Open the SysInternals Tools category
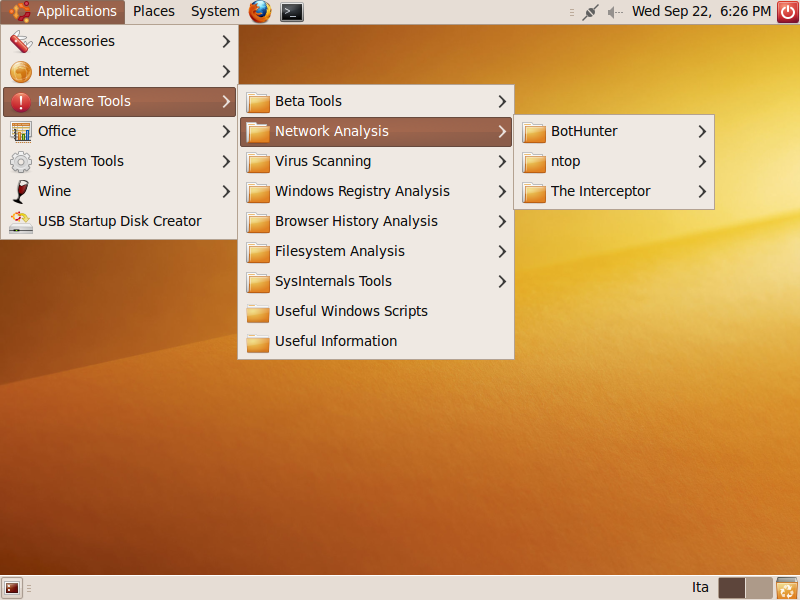Image resolution: width=800 pixels, height=600 pixels. tap(376, 282)
